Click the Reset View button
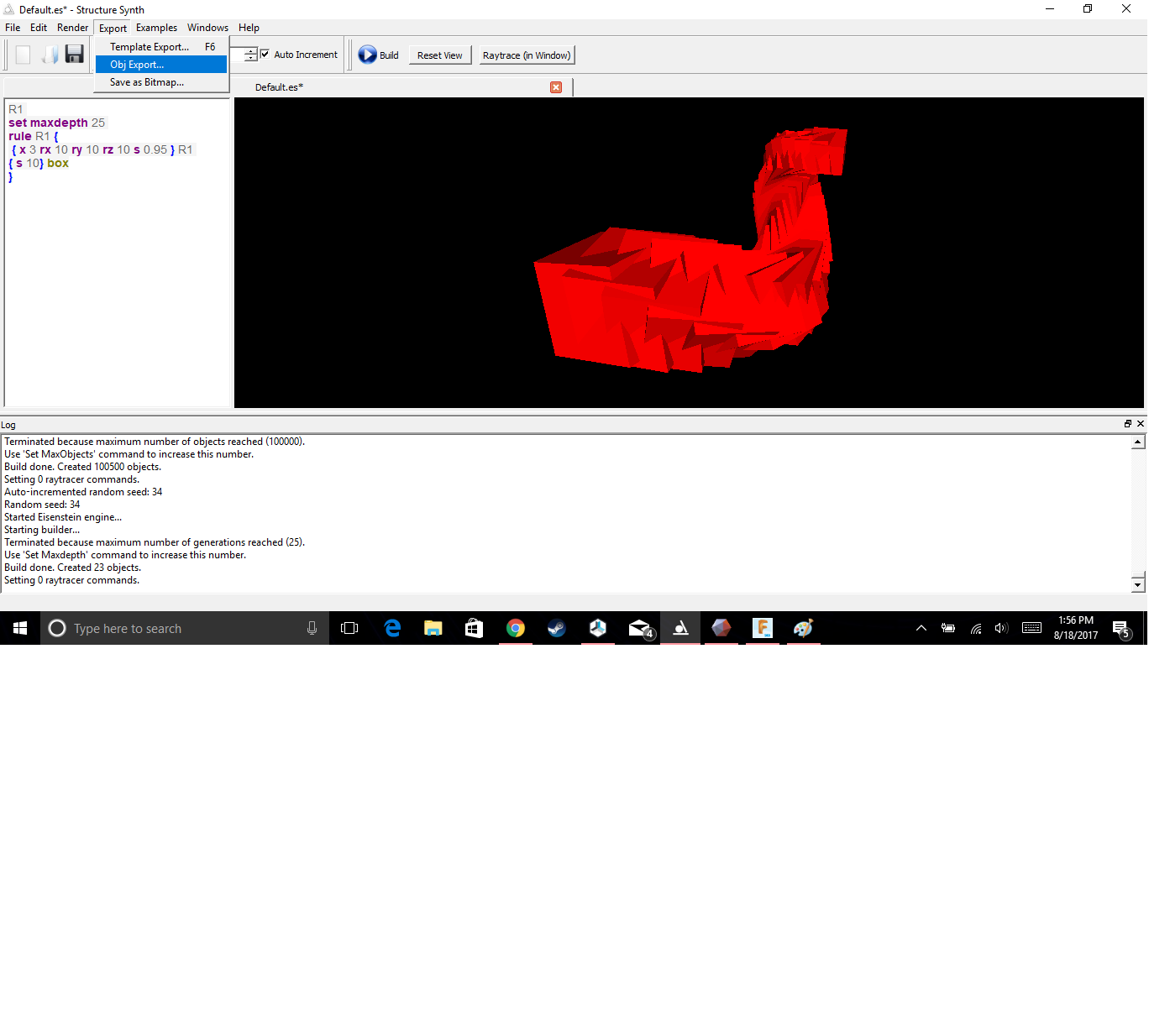This screenshot has width=1149, height=1036. tap(440, 55)
